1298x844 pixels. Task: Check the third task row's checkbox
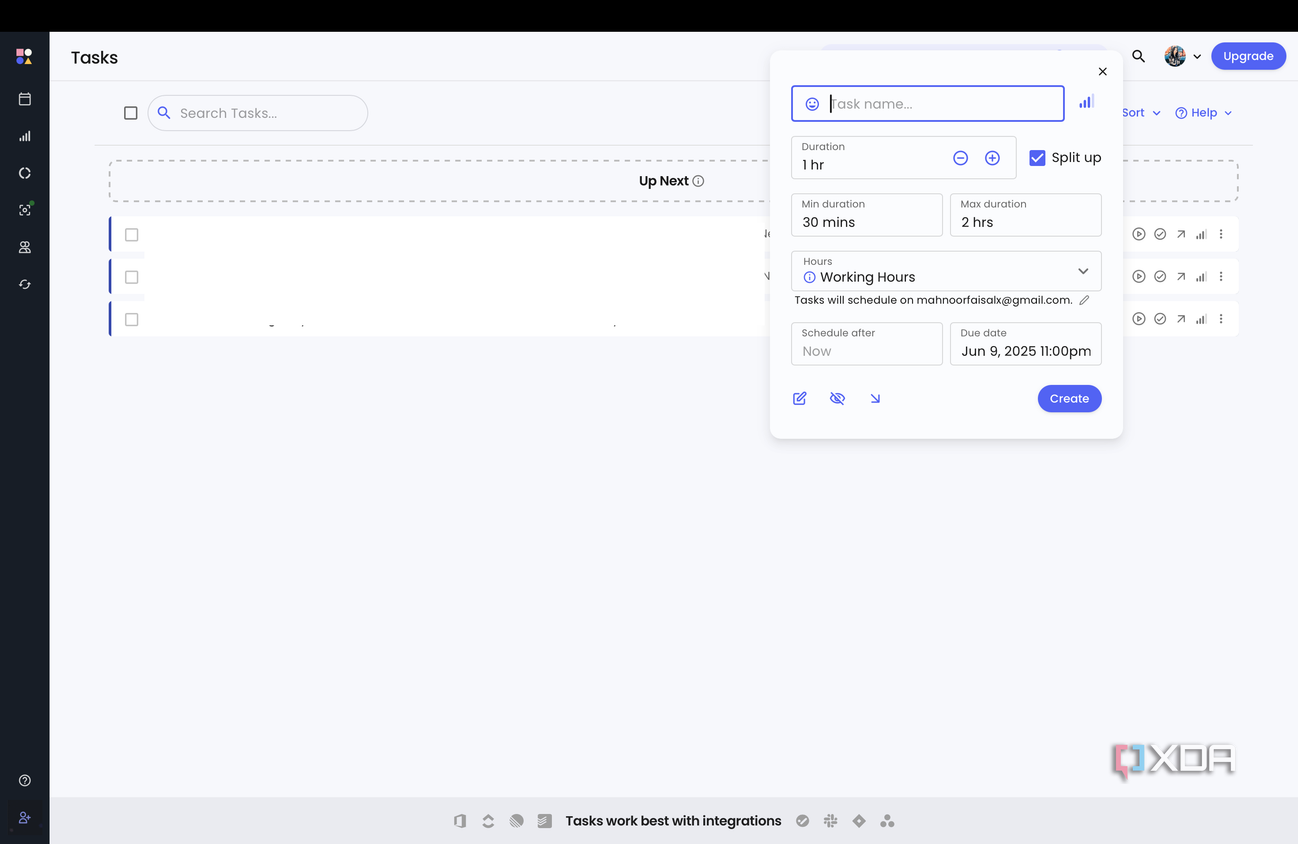pos(131,320)
